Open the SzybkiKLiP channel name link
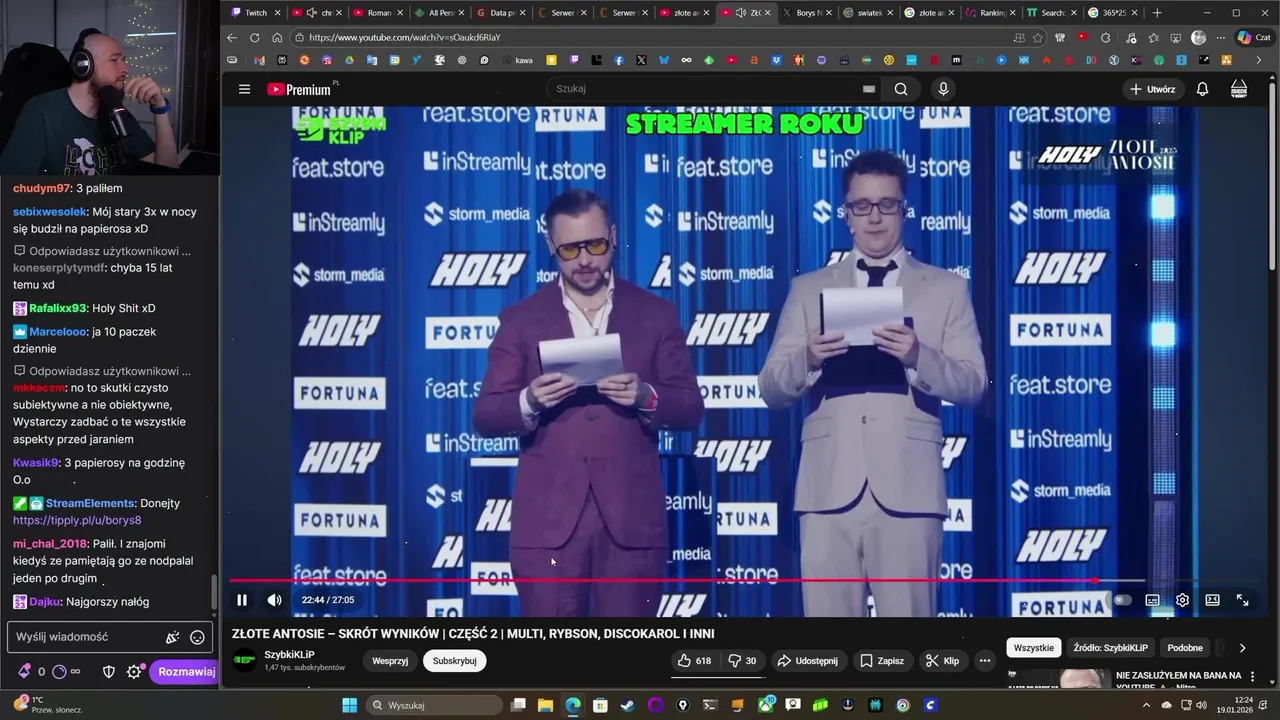 pyautogui.click(x=290, y=655)
